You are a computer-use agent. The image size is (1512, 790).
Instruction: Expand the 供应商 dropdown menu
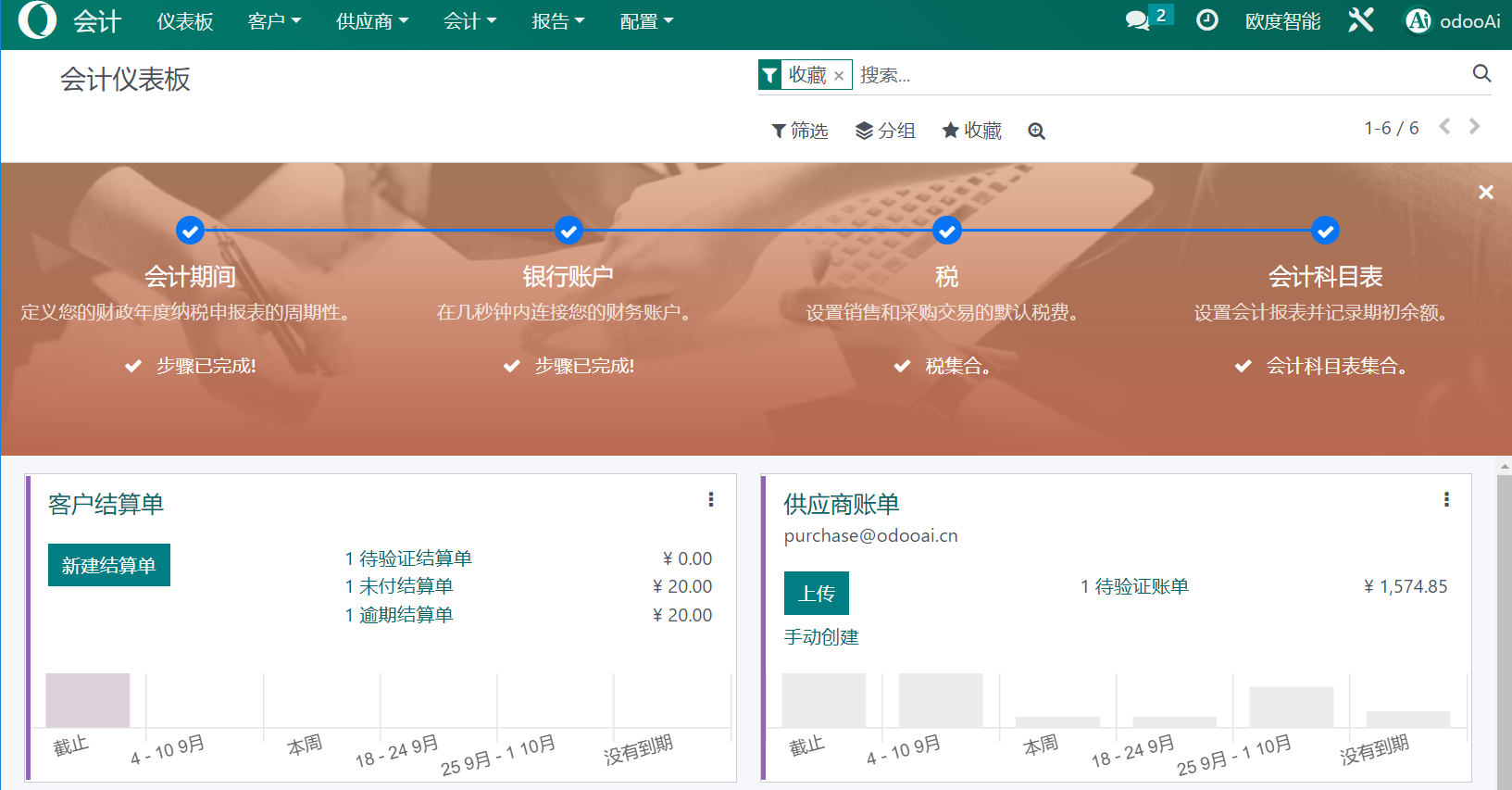371,21
